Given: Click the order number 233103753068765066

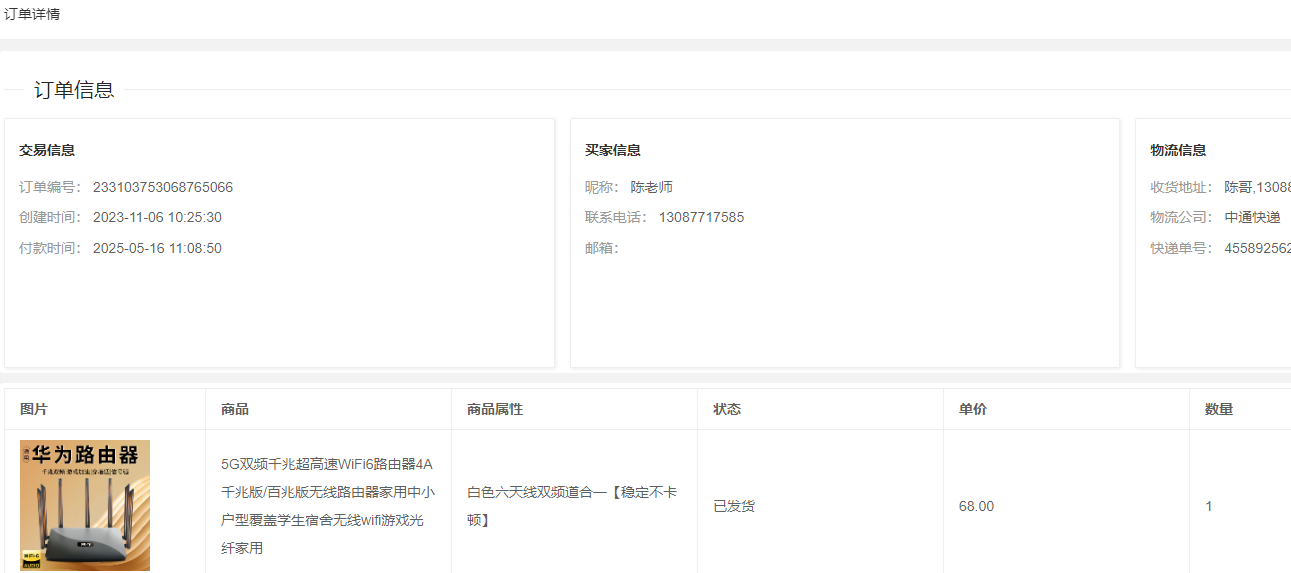Looking at the screenshot, I should [x=163, y=187].
